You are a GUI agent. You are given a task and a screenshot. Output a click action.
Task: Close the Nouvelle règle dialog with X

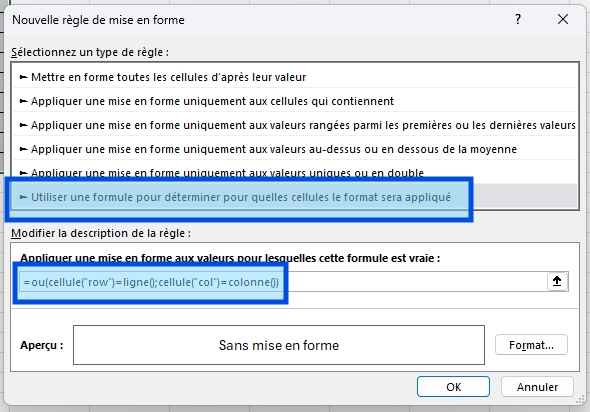coord(563,19)
